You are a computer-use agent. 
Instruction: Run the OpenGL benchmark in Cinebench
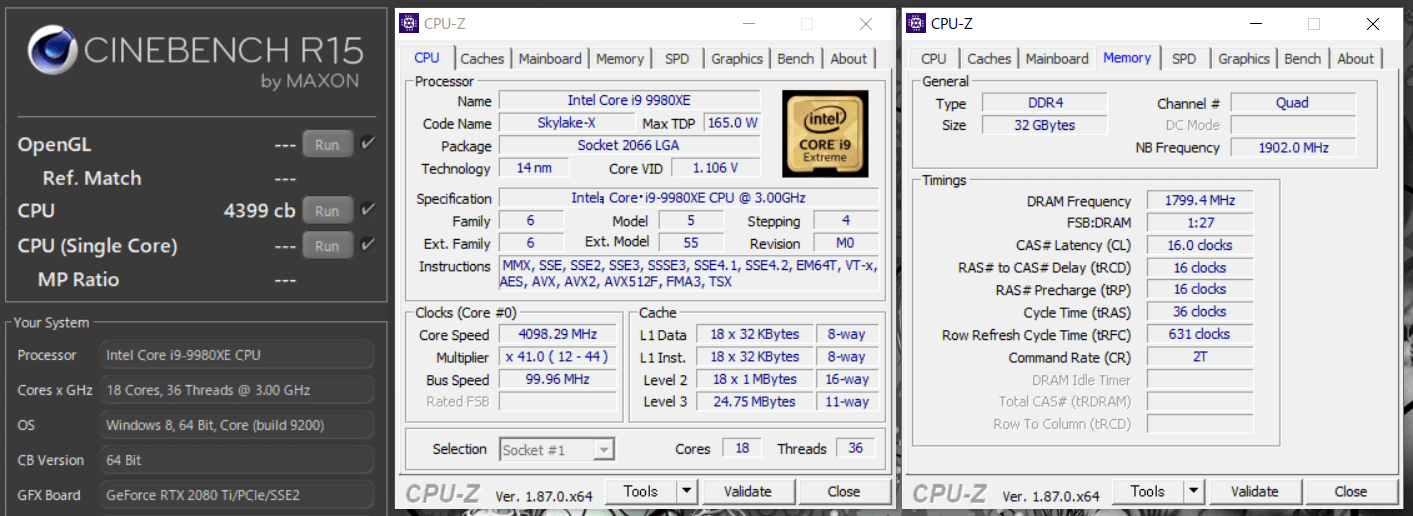[x=327, y=145]
